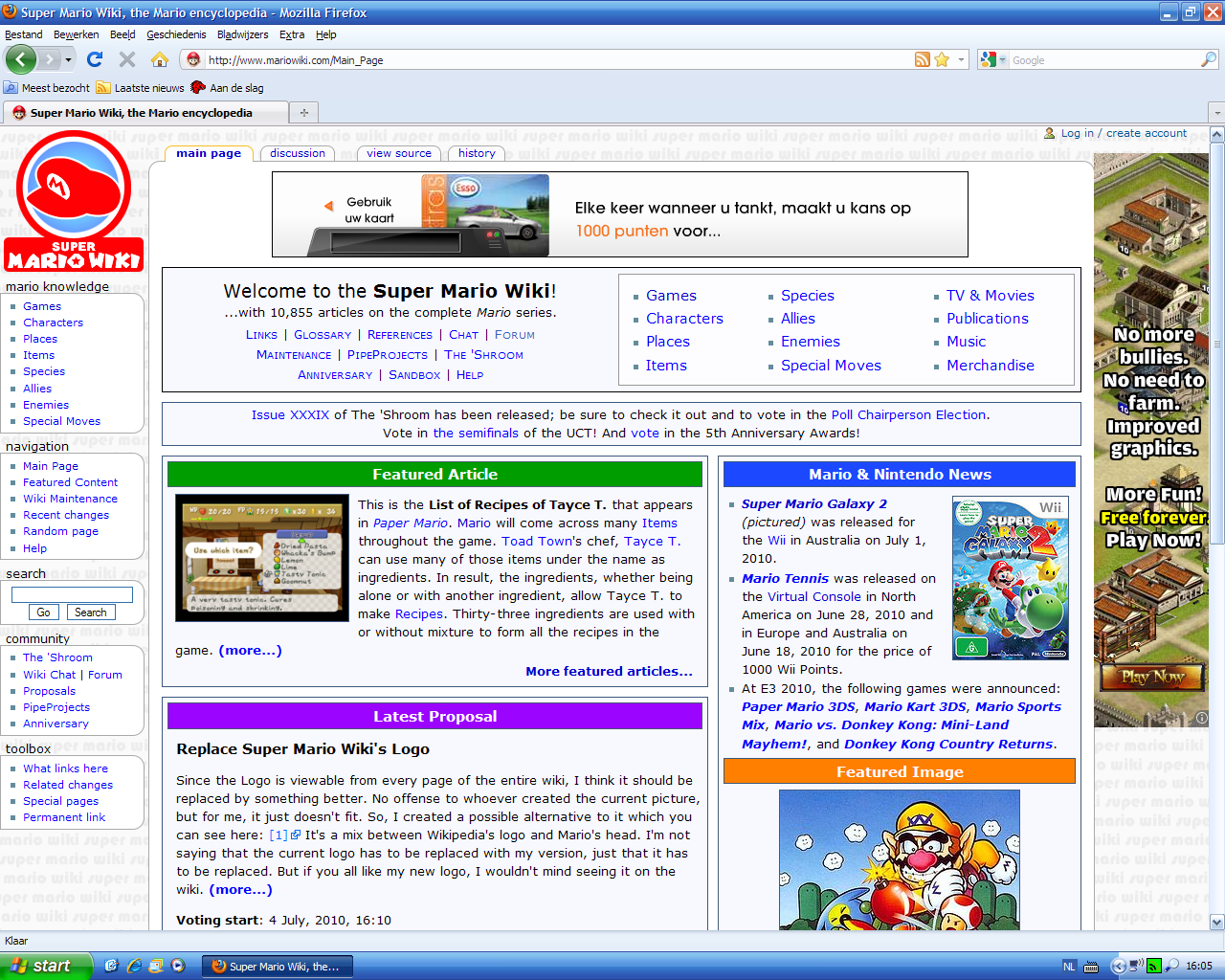
Task: Open the Super Mario Galaxy 2 link
Action: click(x=813, y=503)
